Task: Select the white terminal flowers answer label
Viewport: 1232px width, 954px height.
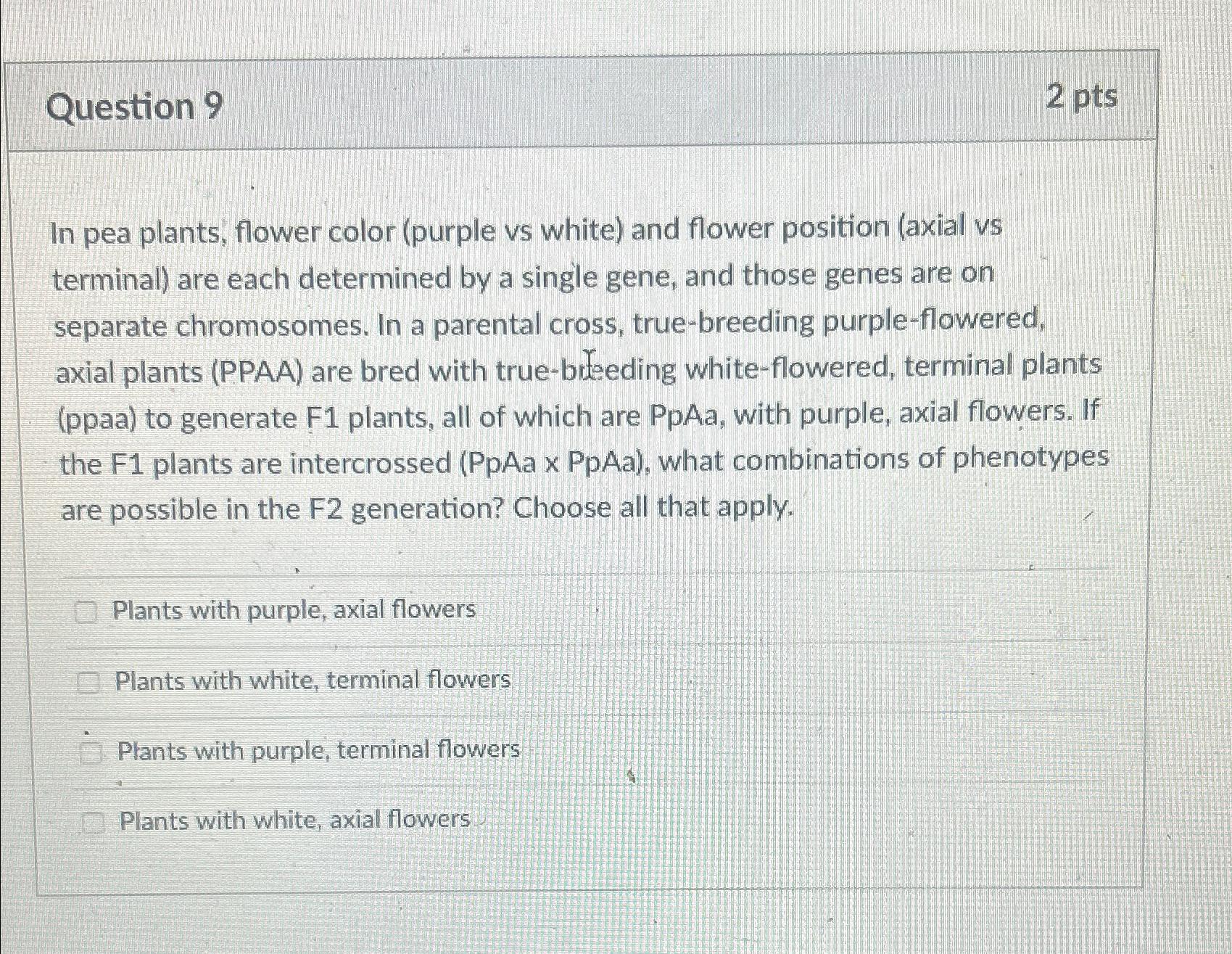Action: coord(312,681)
